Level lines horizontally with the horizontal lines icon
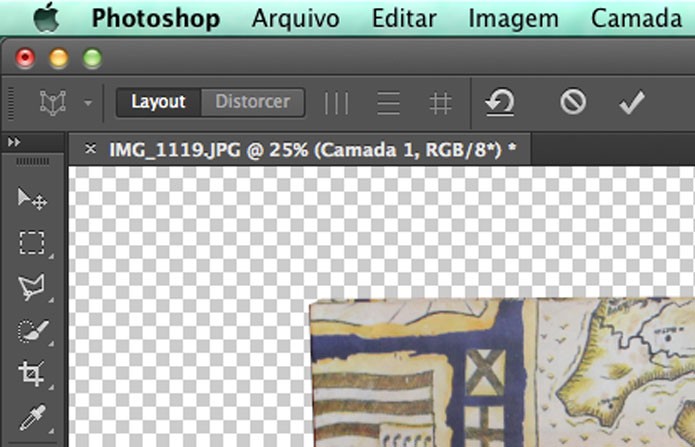Viewport: 695px width, 447px height. click(389, 103)
